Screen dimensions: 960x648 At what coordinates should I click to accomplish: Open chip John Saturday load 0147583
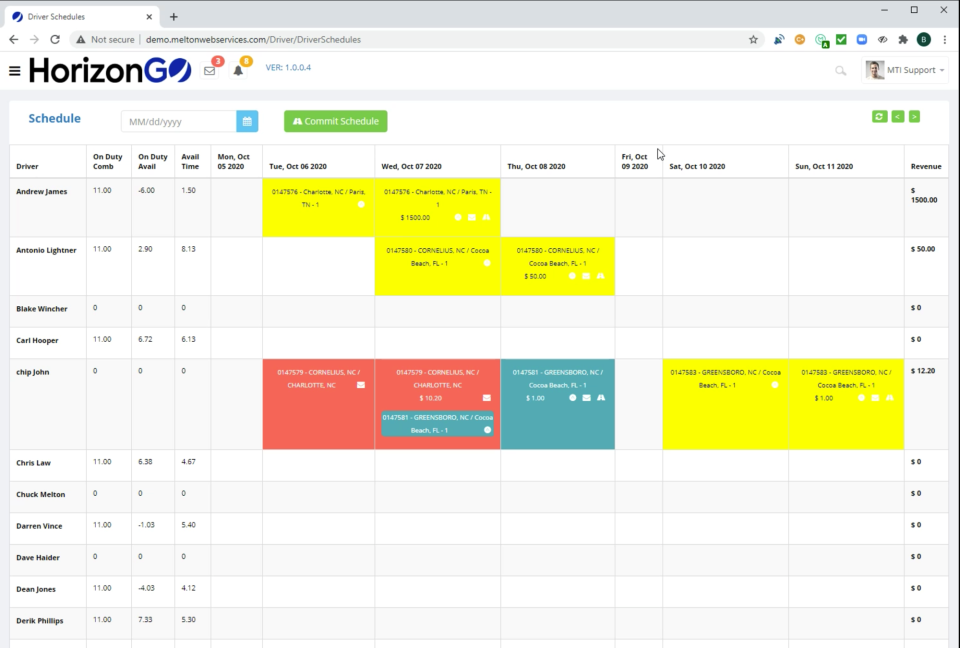click(x=726, y=404)
